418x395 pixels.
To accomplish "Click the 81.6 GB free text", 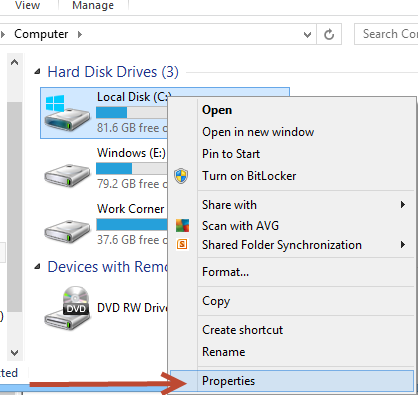I will (x=132, y=128).
